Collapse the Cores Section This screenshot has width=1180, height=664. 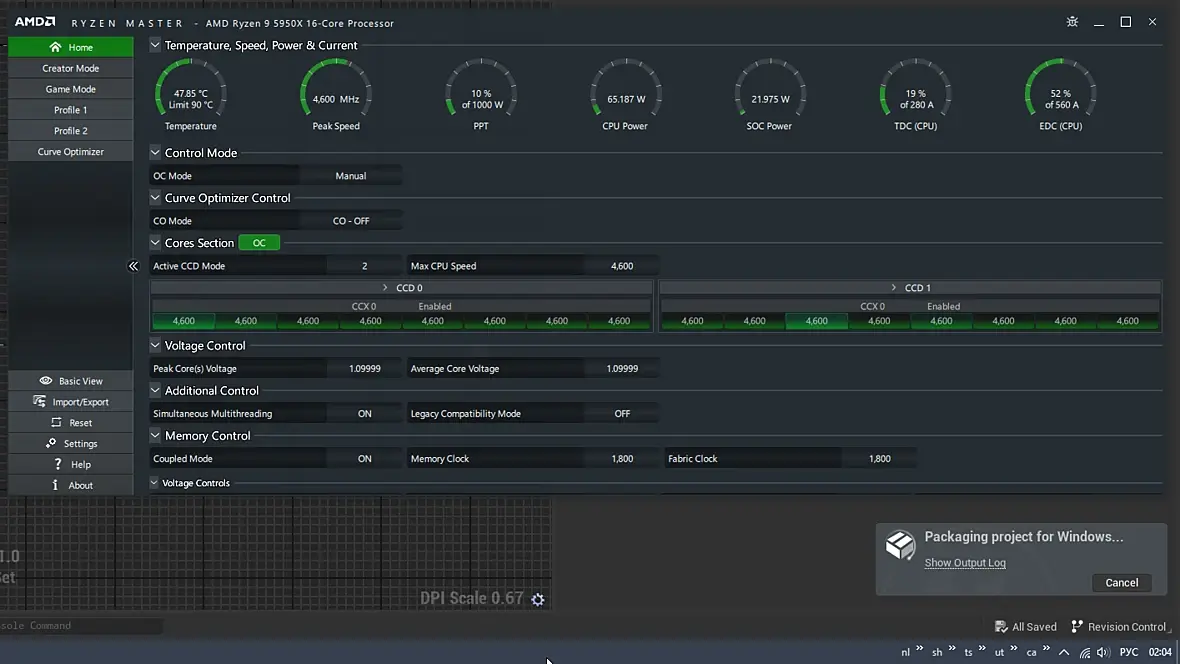tap(155, 243)
